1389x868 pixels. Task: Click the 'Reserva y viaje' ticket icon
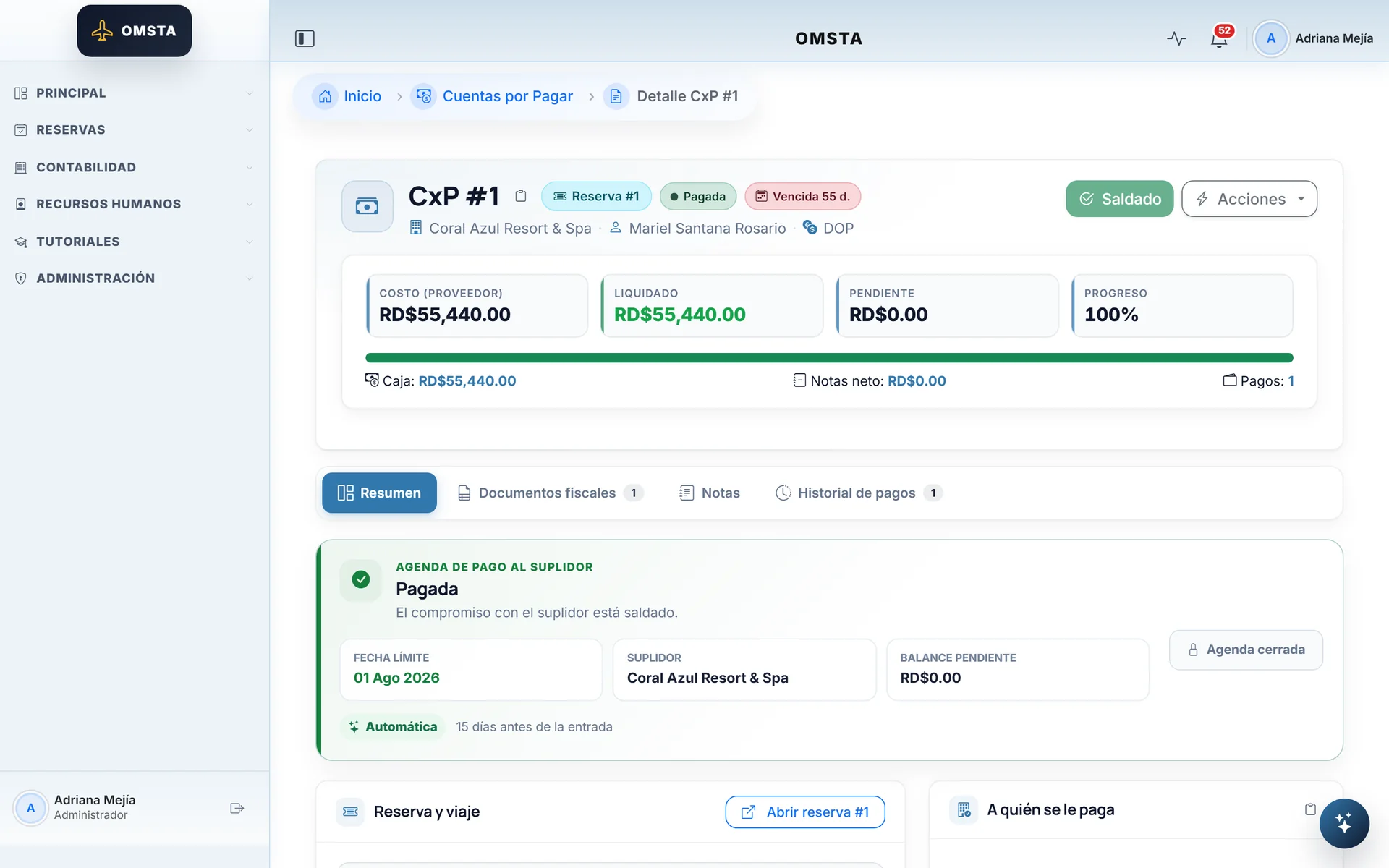pos(350,812)
